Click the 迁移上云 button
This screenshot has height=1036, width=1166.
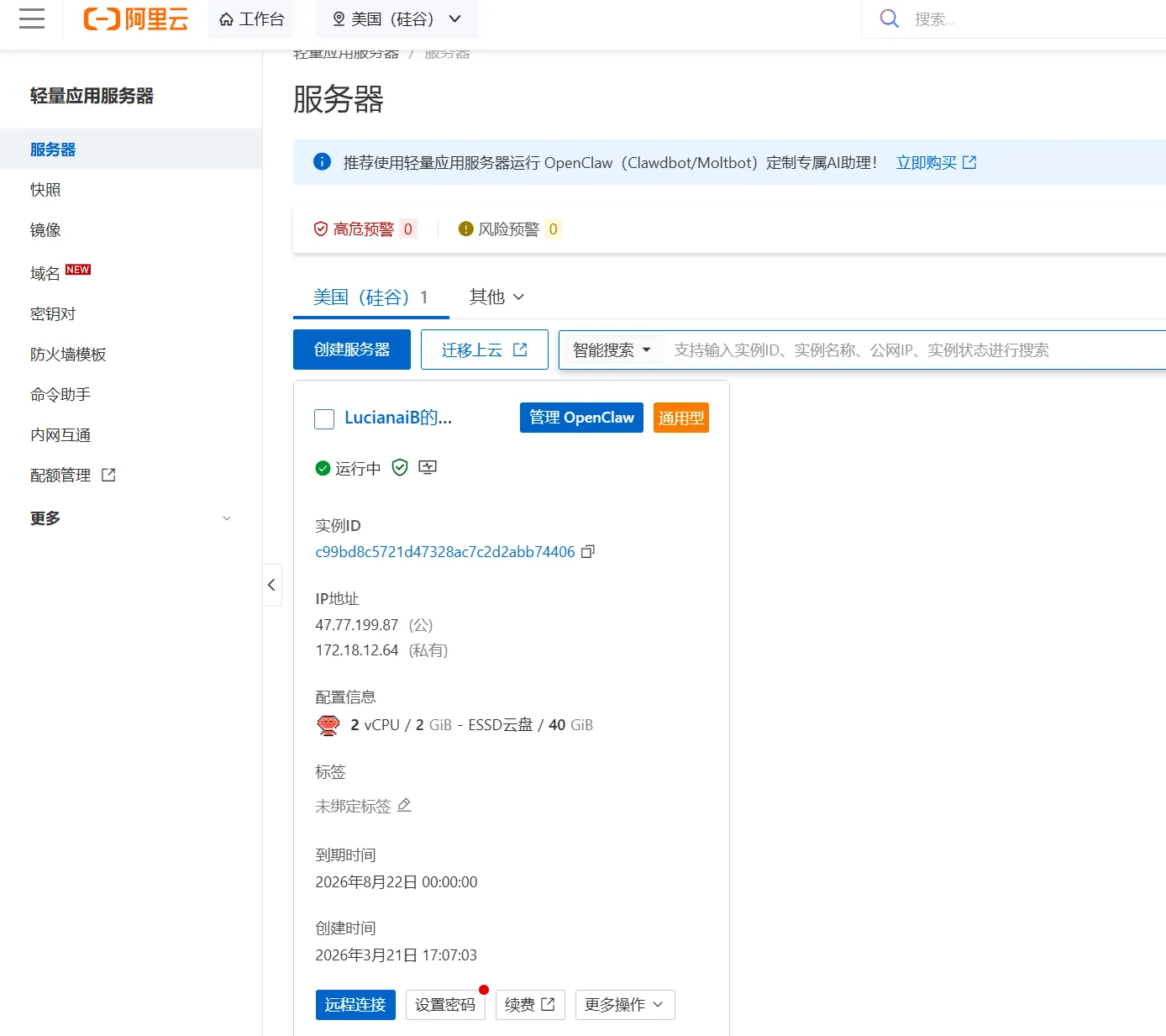click(485, 350)
